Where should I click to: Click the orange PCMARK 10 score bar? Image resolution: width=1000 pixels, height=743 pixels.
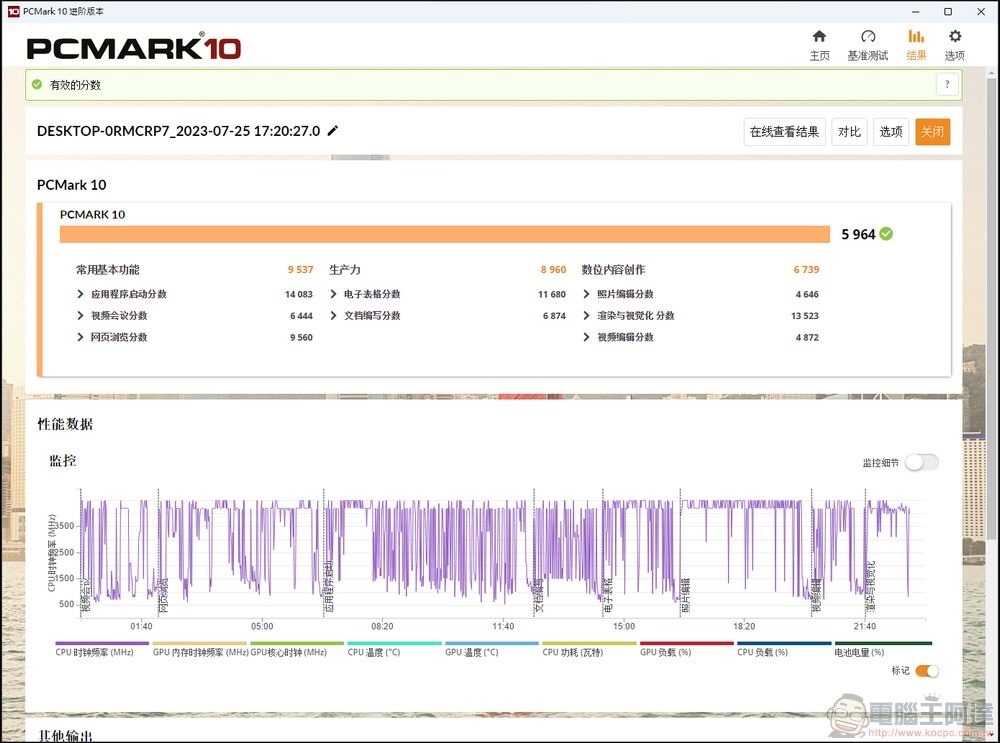pos(445,234)
